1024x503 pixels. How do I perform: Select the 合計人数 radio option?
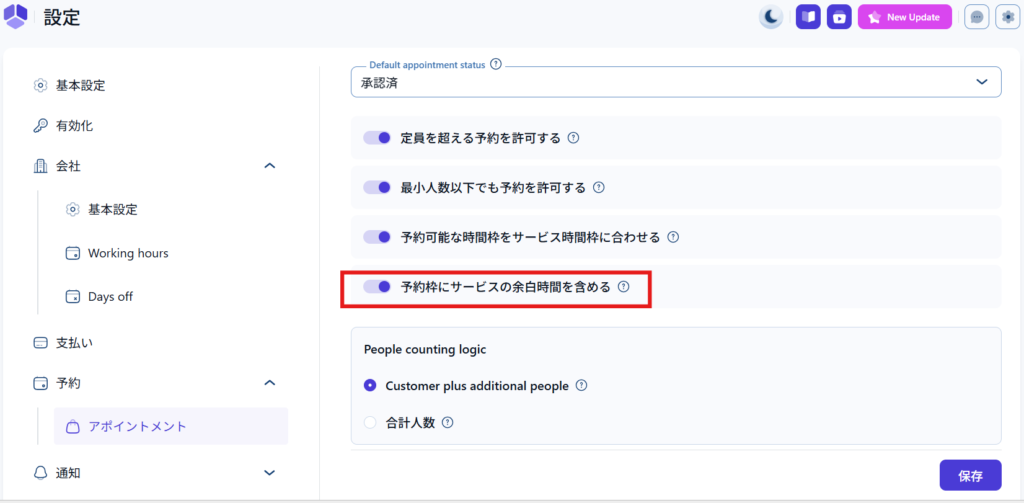click(370, 423)
